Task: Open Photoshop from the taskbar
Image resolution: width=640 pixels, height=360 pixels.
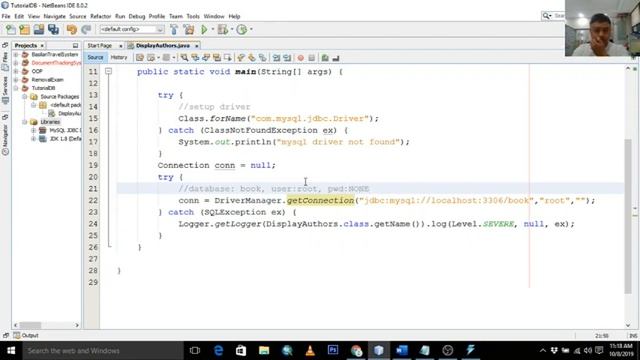Action: coord(333,351)
